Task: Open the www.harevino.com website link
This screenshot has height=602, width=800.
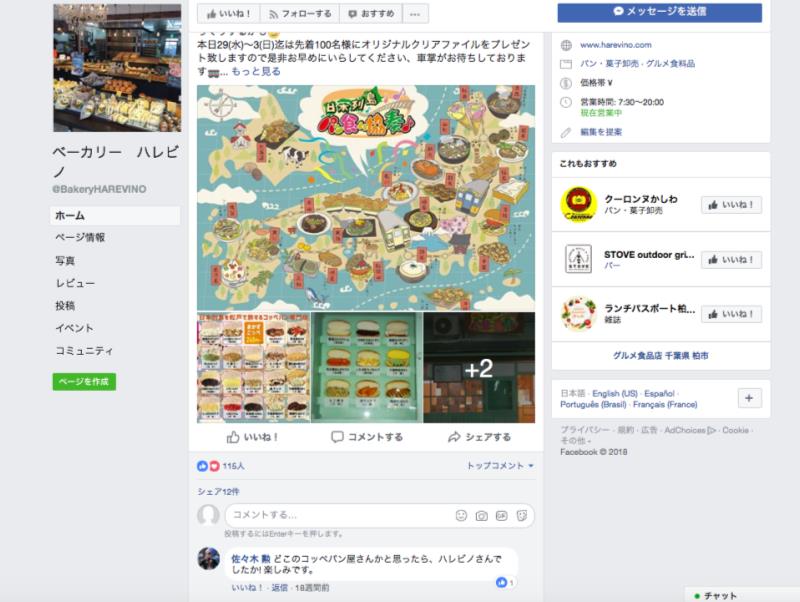Action: pyautogui.click(x=616, y=45)
